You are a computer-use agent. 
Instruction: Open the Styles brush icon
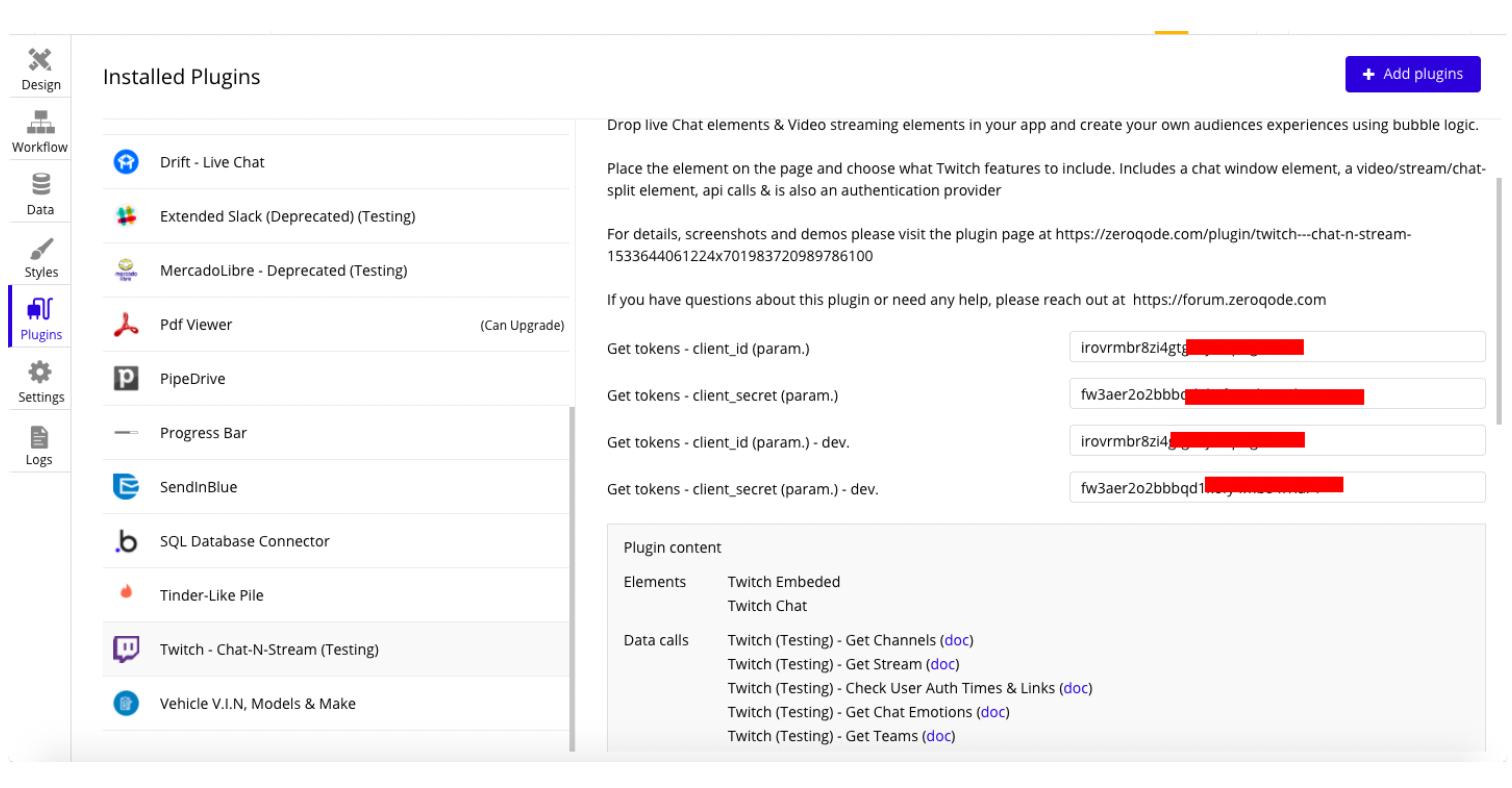40,248
